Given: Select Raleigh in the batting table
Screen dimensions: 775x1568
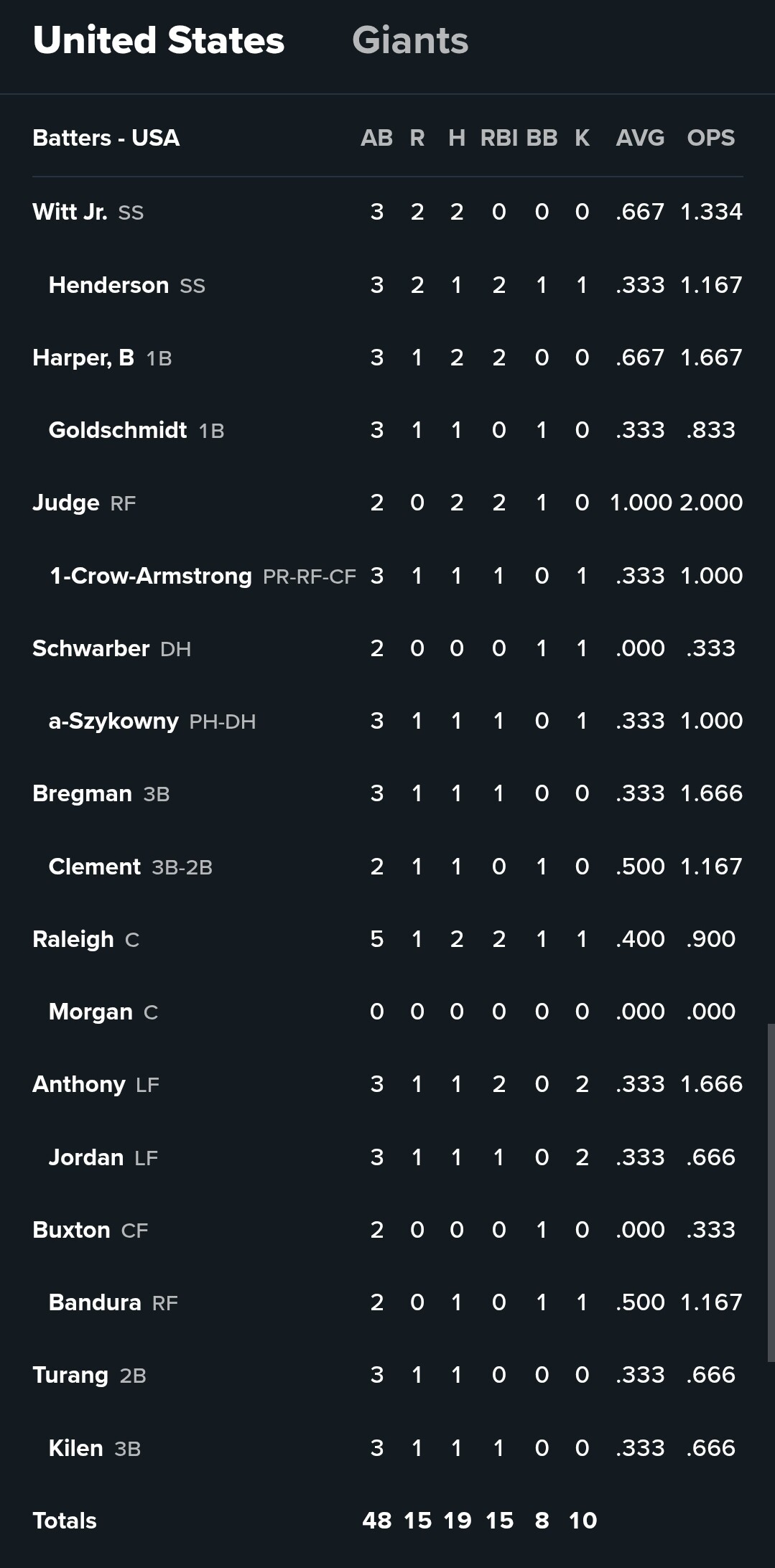Looking at the screenshot, I should pos(73,939).
